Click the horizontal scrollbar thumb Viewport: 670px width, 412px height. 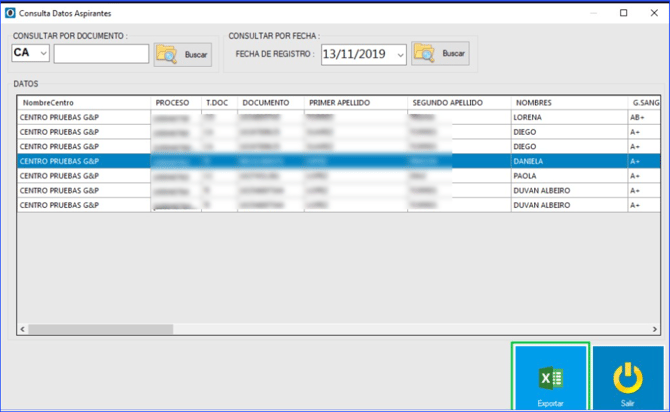[x=101, y=329]
